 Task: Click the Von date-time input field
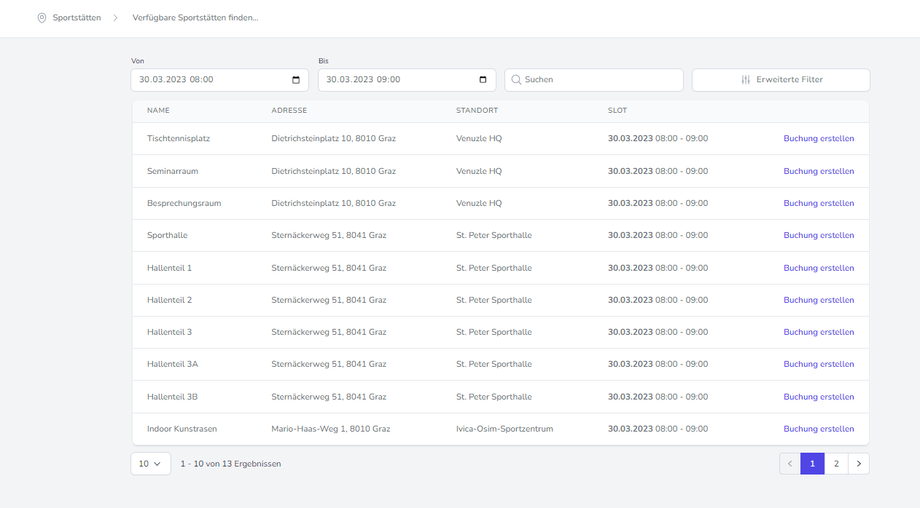pos(219,80)
